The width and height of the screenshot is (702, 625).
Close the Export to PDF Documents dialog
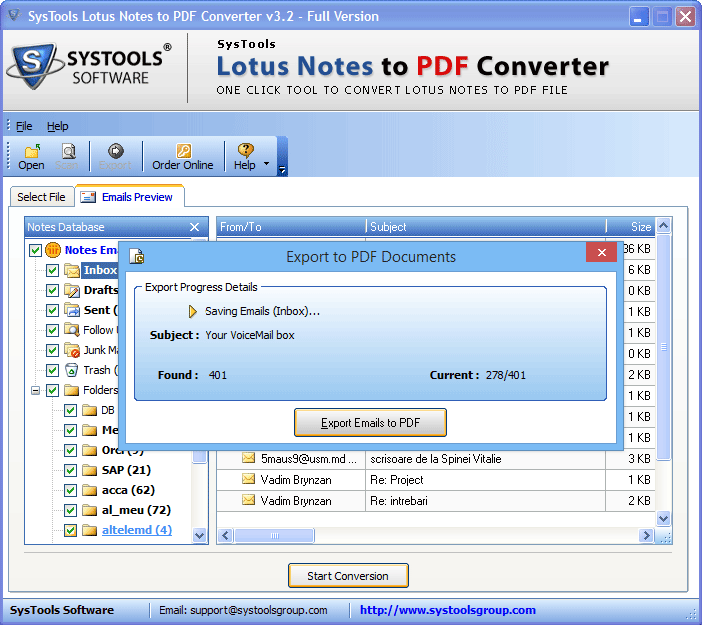(602, 253)
